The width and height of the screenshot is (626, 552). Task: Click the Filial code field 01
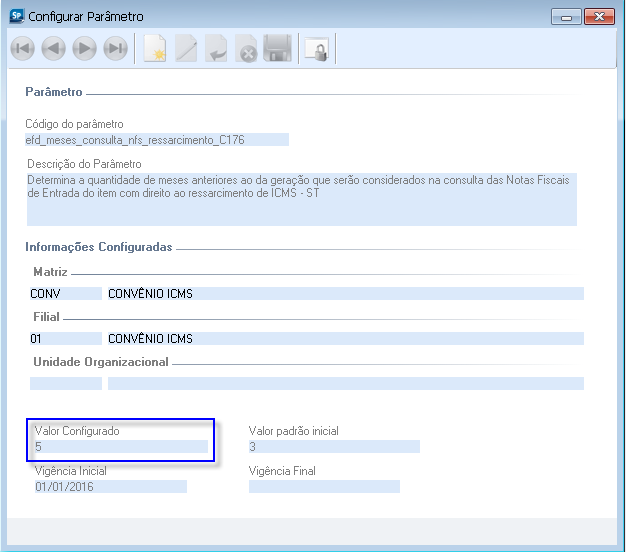point(66,338)
